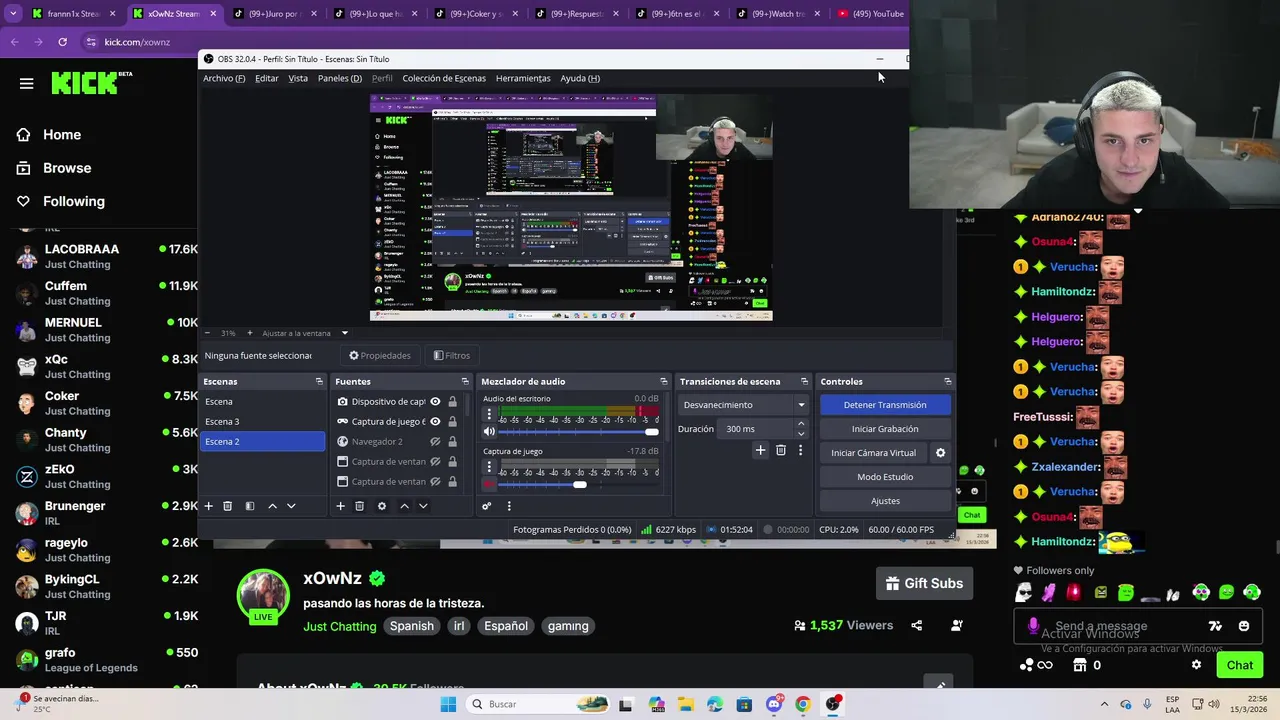Click share icon next to viewer count
The width and height of the screenshot is (1280, 720).
point(917,625)
